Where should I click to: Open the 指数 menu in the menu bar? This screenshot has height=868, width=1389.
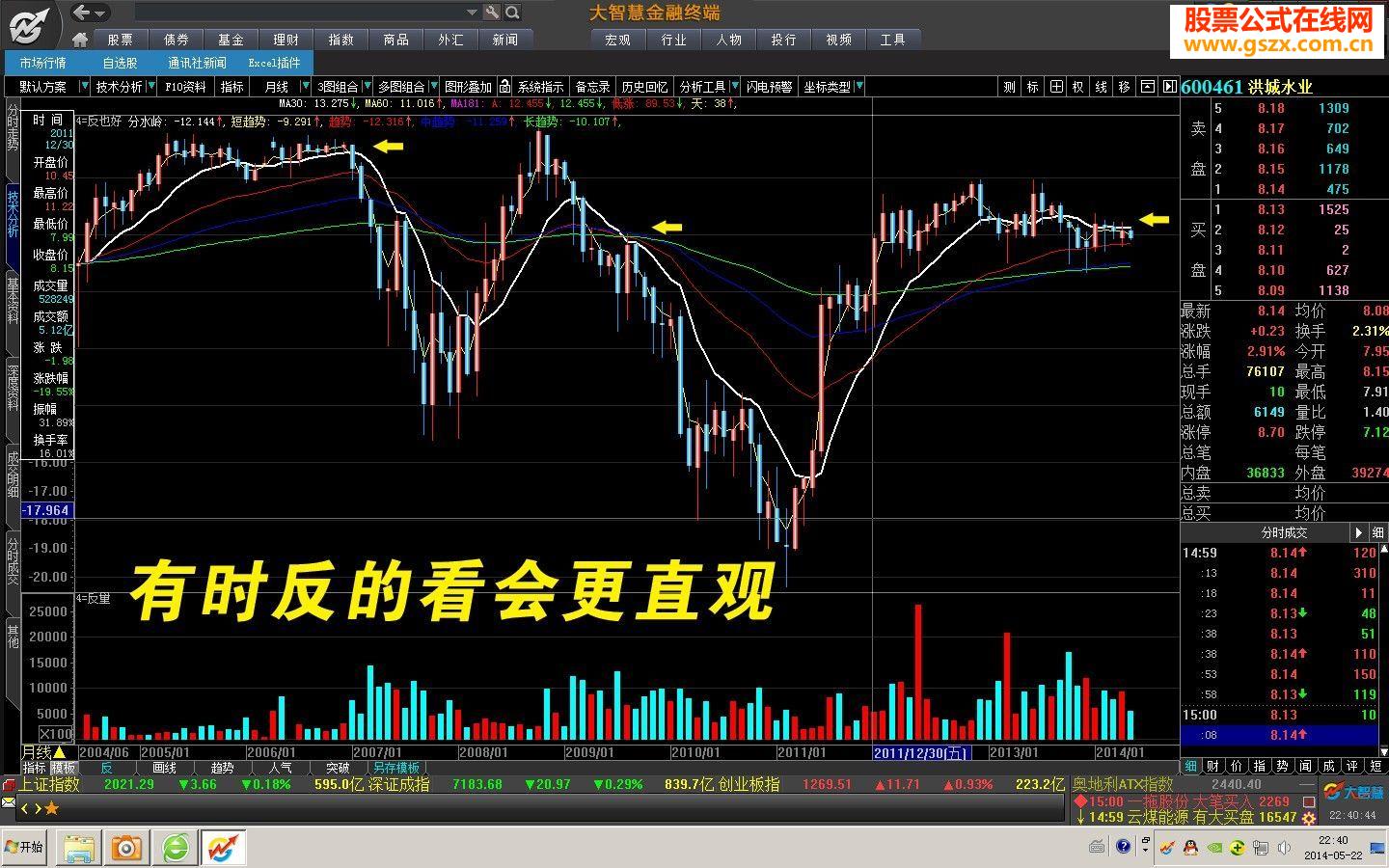[340, 40]
